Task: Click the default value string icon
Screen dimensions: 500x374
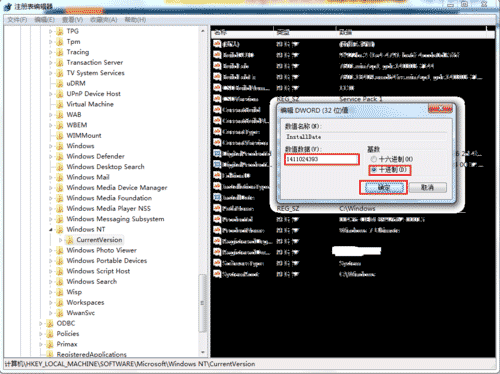Action: pos(217,44)
